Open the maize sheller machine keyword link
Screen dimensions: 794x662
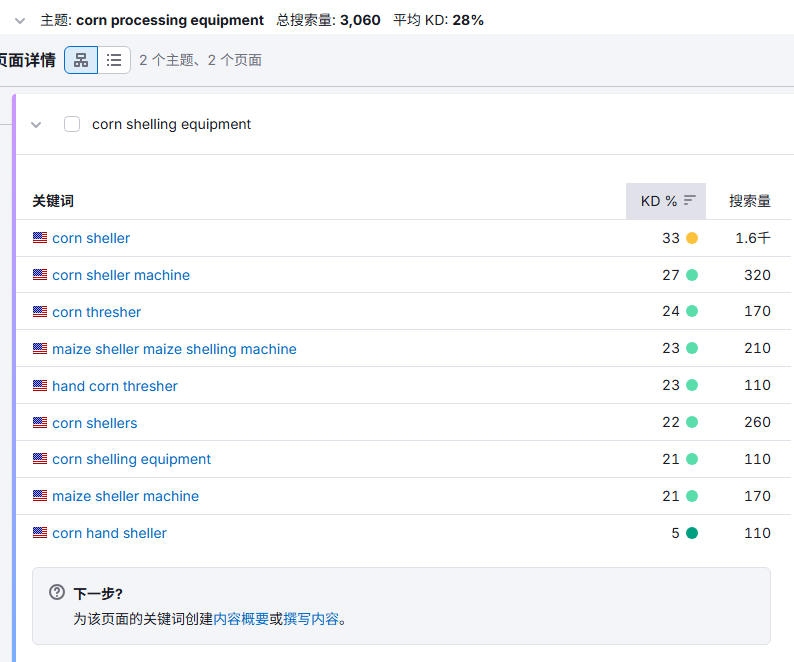(126, 496)
